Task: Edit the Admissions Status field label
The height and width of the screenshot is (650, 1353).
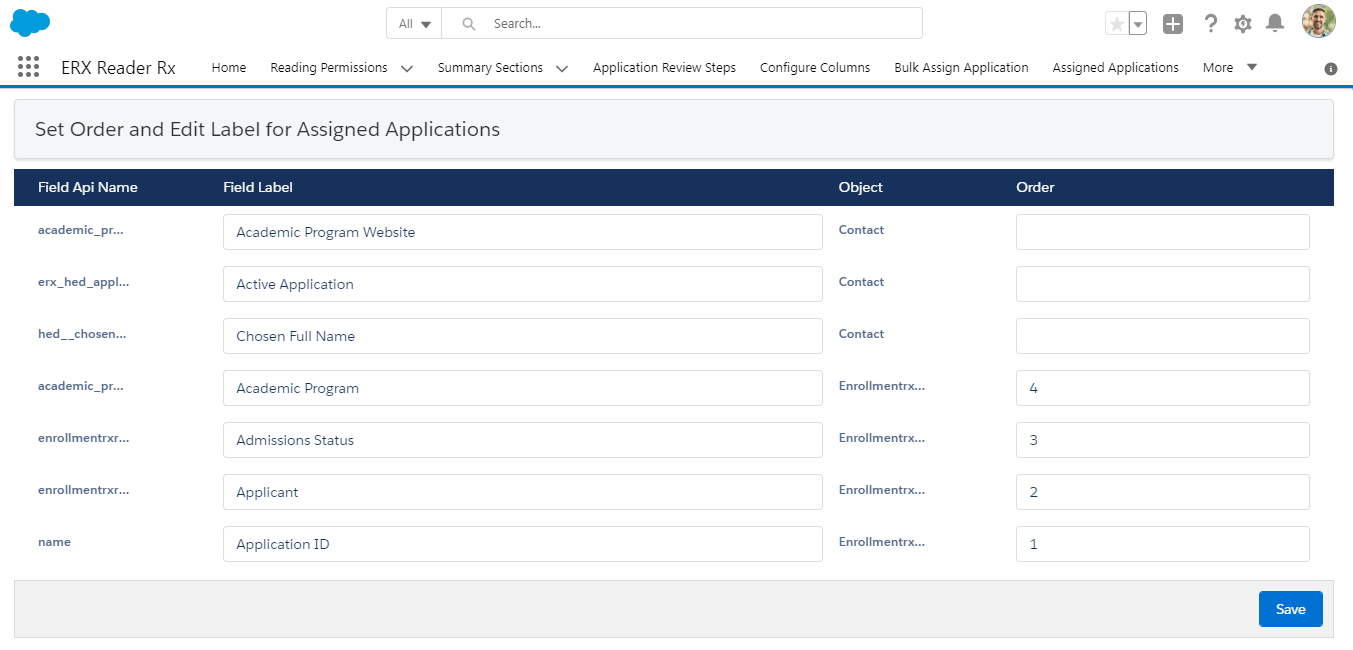Action: point(522,440)
